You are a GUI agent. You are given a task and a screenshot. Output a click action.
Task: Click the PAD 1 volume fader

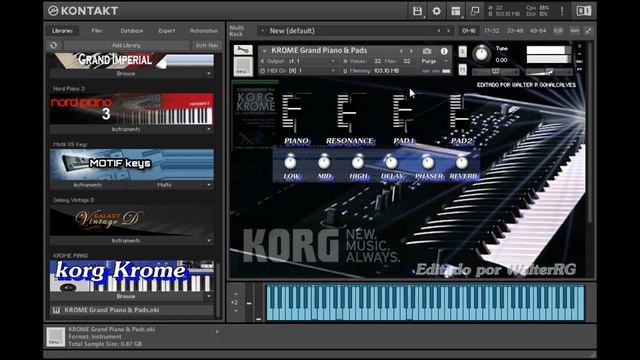pyautogui.click(x=404, y=109)
